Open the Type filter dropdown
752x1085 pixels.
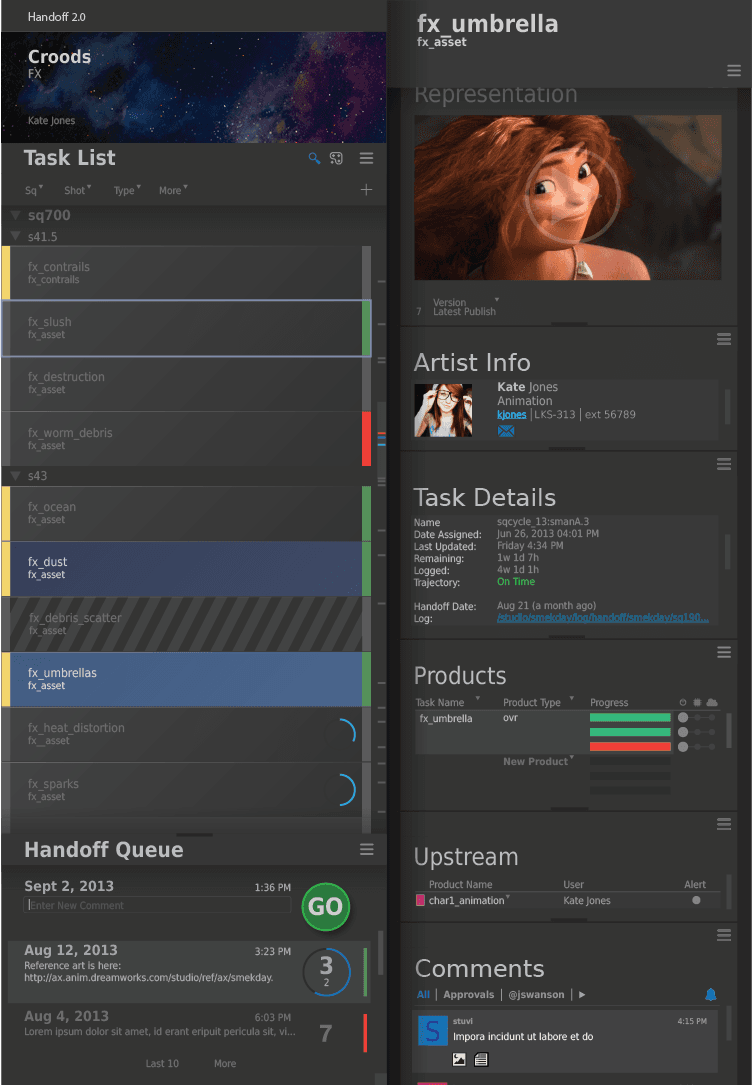127,190
